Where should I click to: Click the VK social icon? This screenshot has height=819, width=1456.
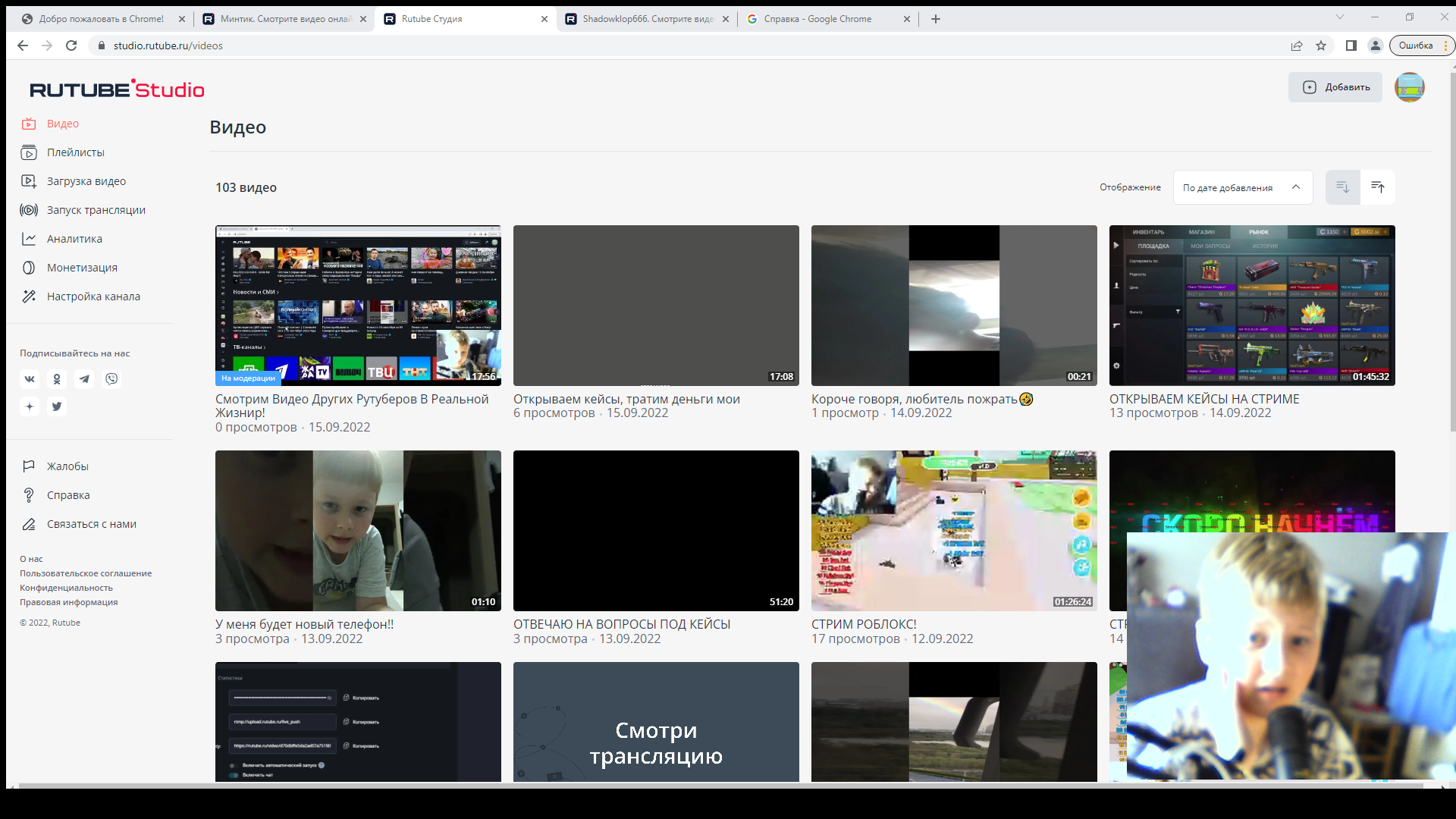[30, 379]
